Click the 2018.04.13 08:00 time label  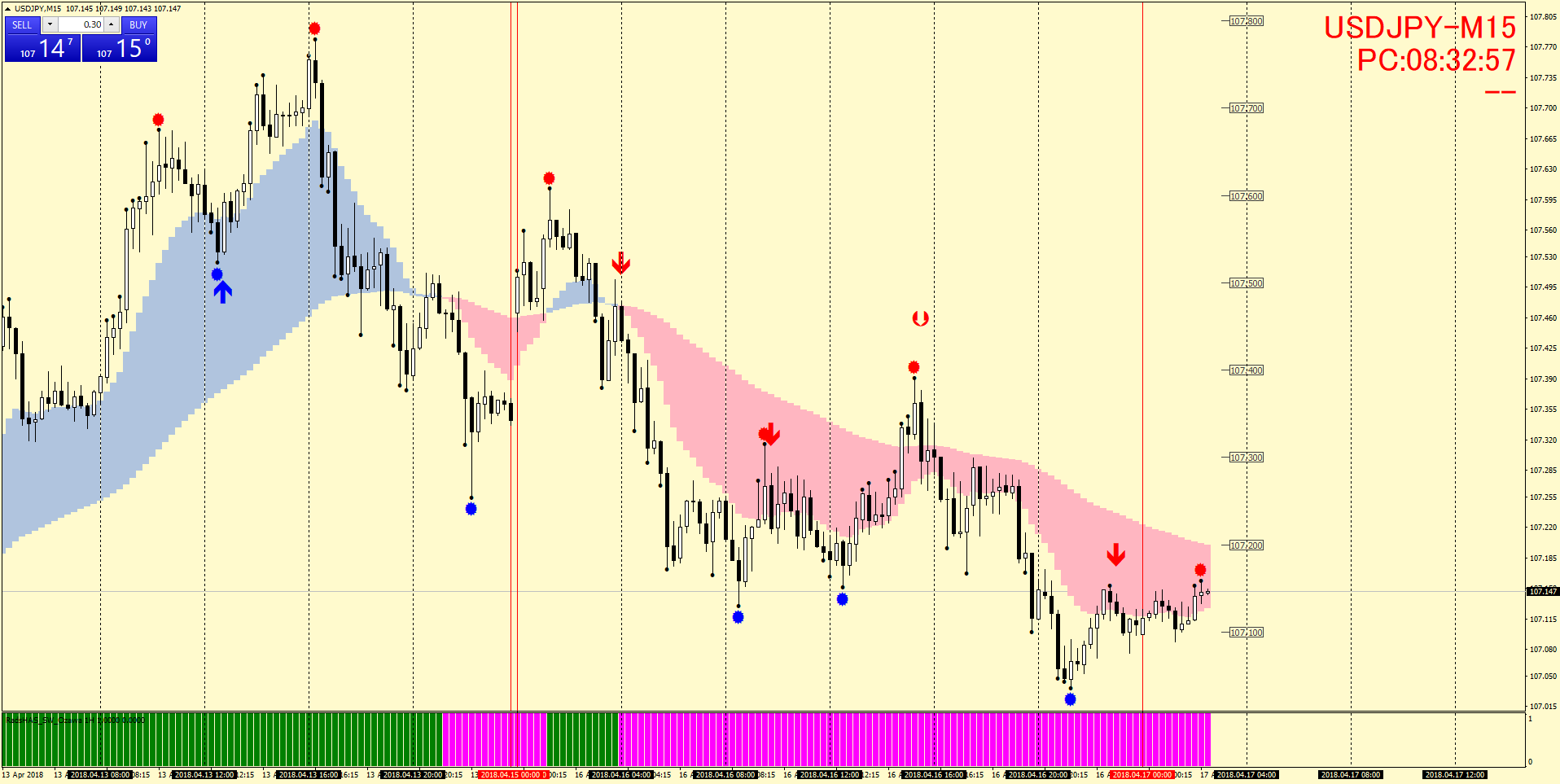[x=100, y=775]
